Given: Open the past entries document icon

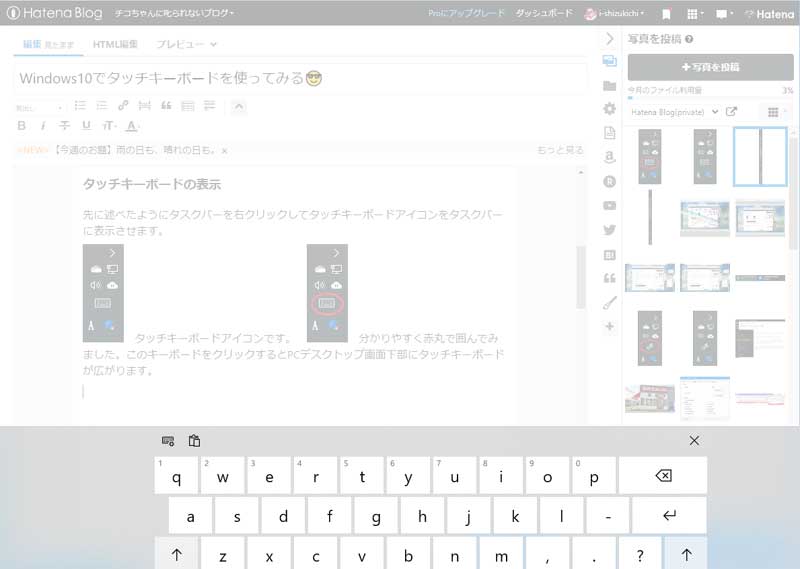Looking at the screenshot, I should pyautogui.click(x=609, y=133).
